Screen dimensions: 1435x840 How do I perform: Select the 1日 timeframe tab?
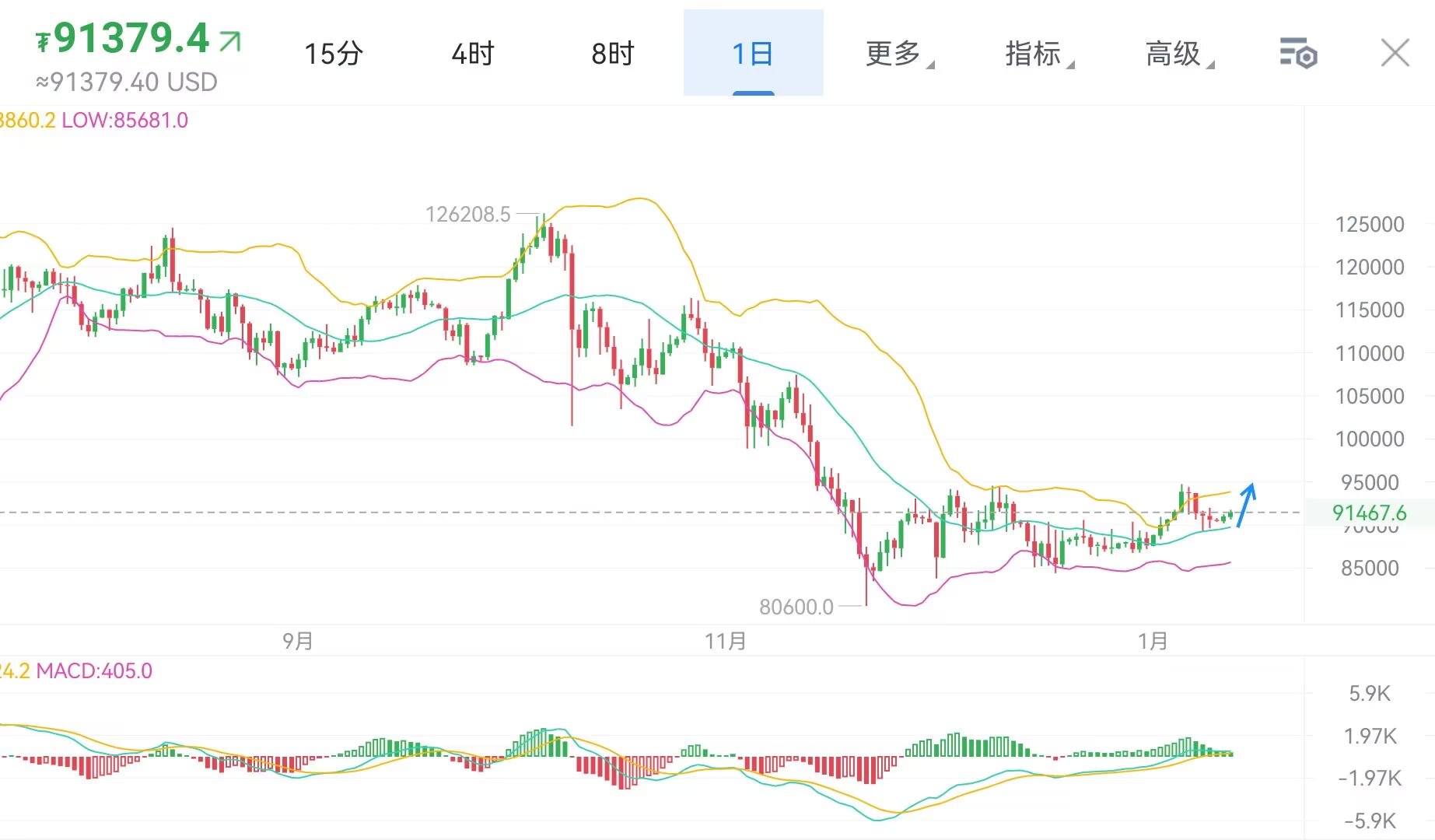point(753,54)
